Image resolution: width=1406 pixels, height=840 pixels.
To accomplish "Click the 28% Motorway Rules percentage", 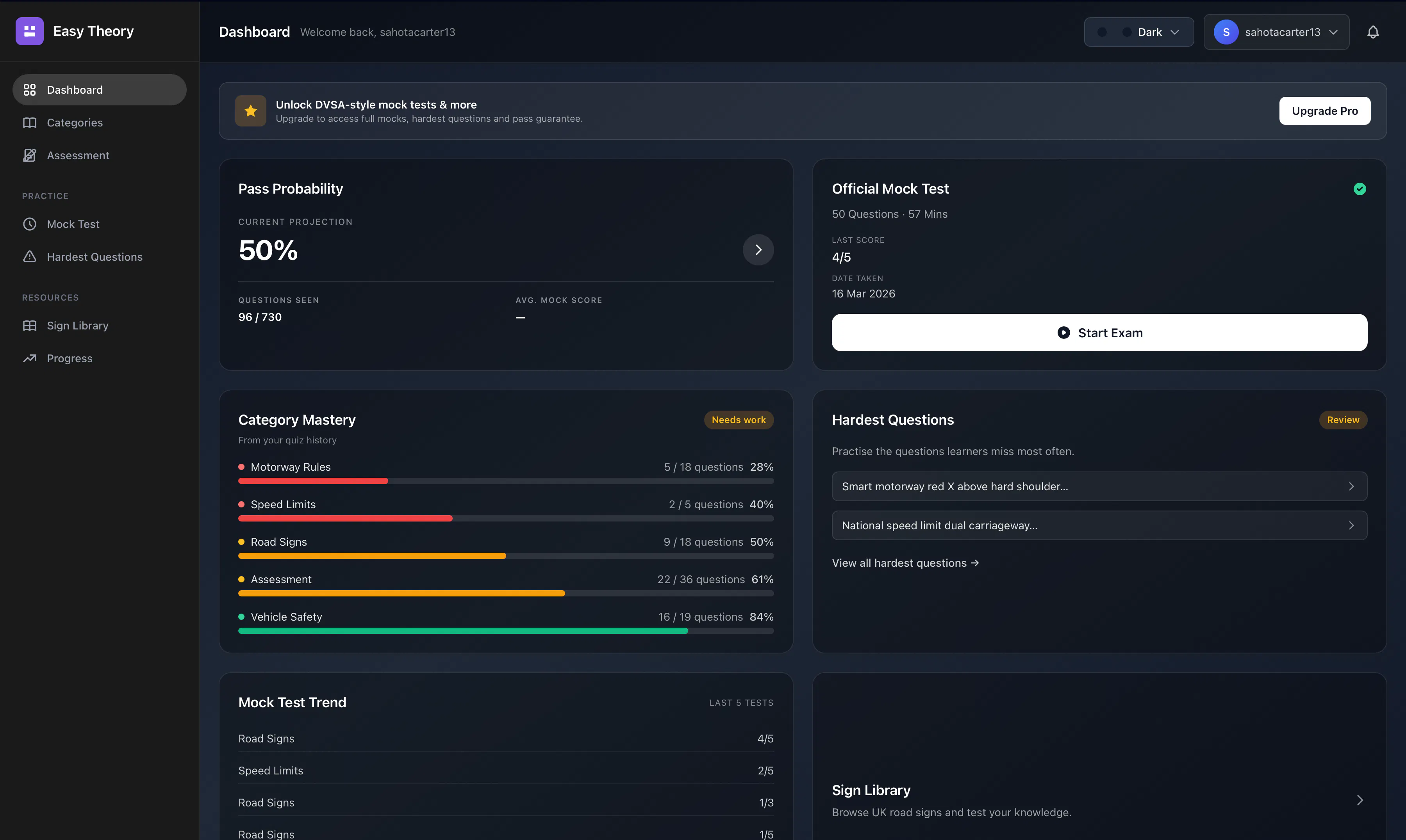I will [762, 467].
